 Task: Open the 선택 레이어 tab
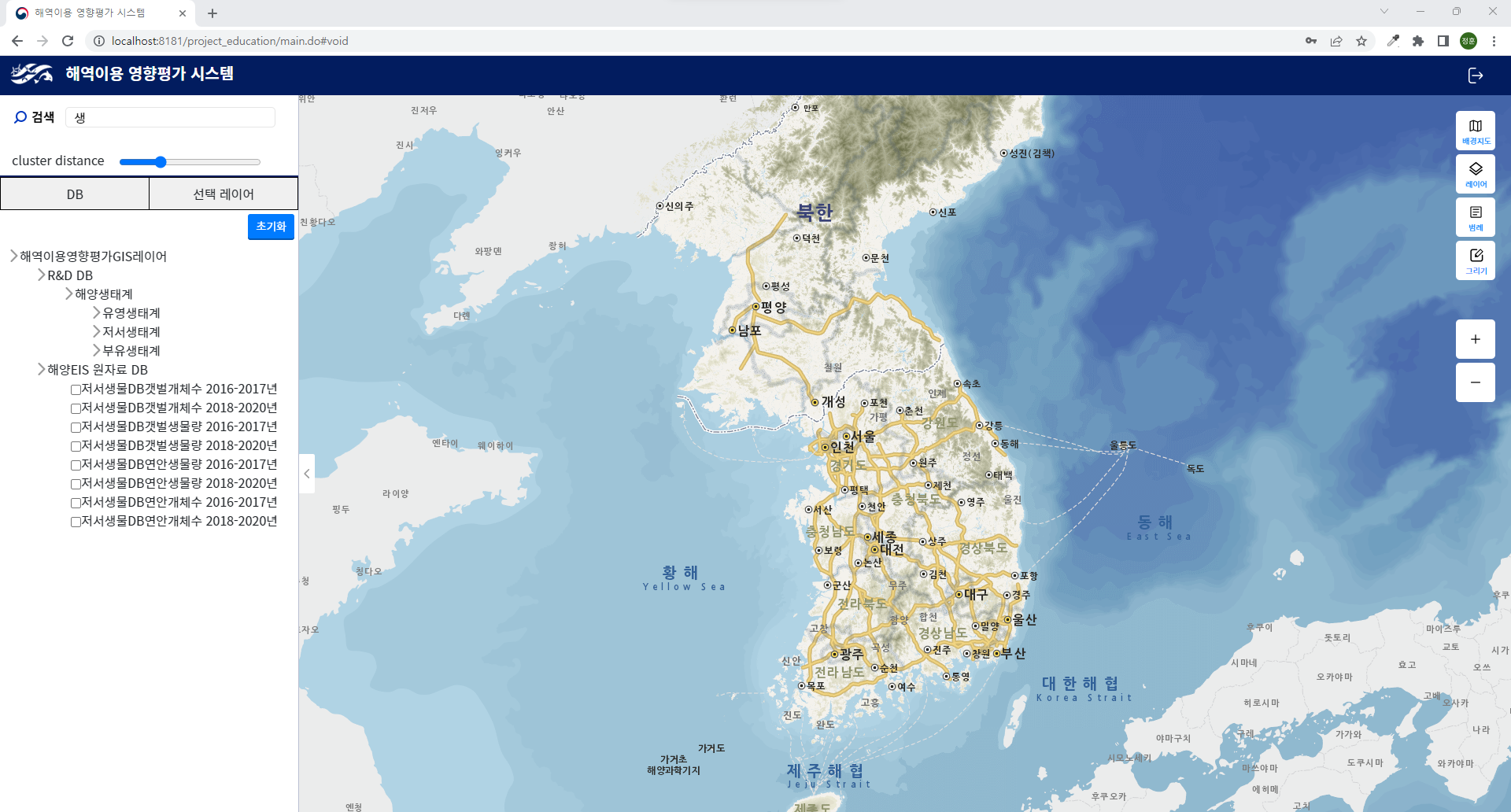pos(223,193)
